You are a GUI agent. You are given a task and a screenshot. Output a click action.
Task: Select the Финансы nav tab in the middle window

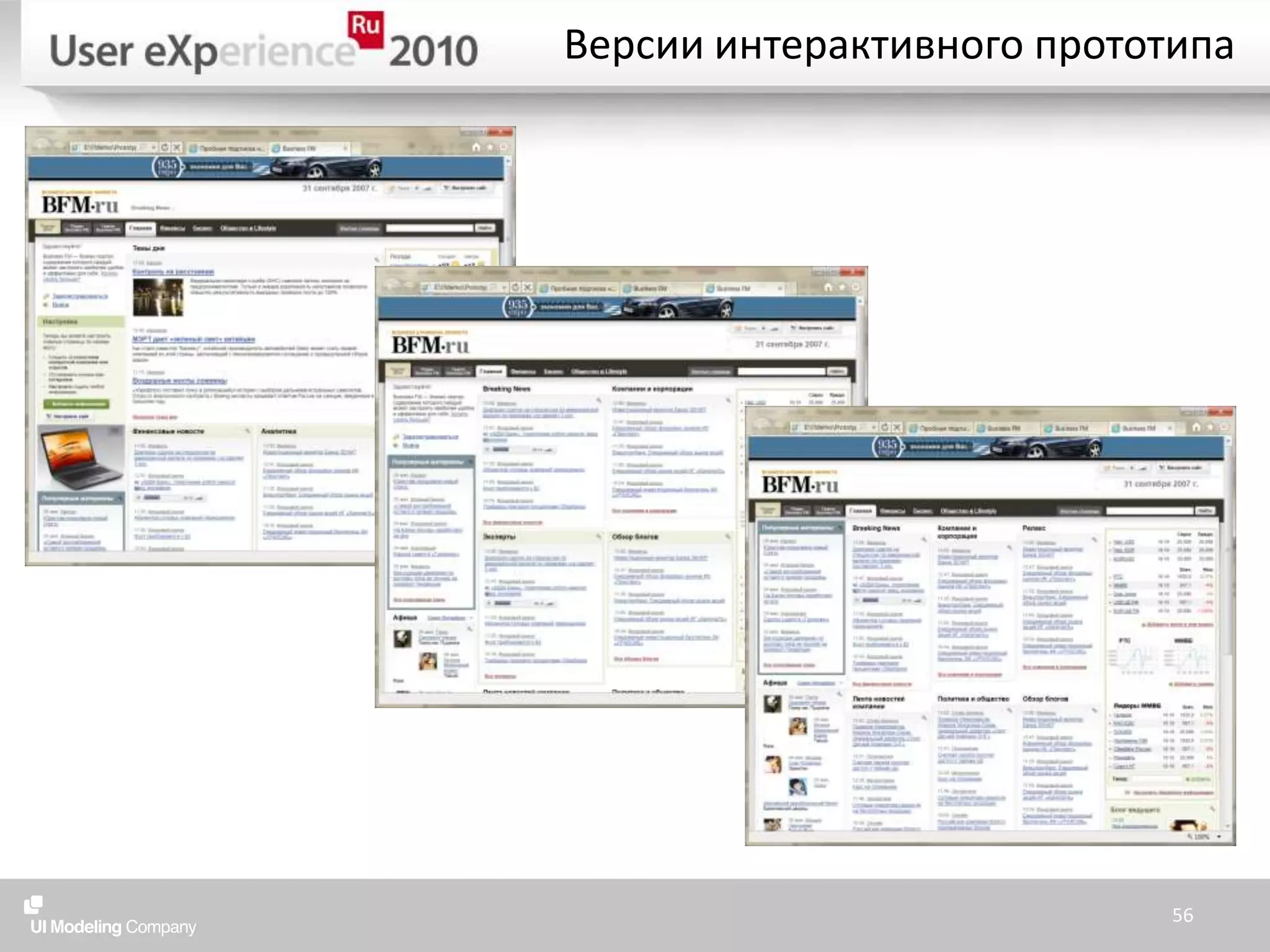pyautogui.click(x=523, y=371)
